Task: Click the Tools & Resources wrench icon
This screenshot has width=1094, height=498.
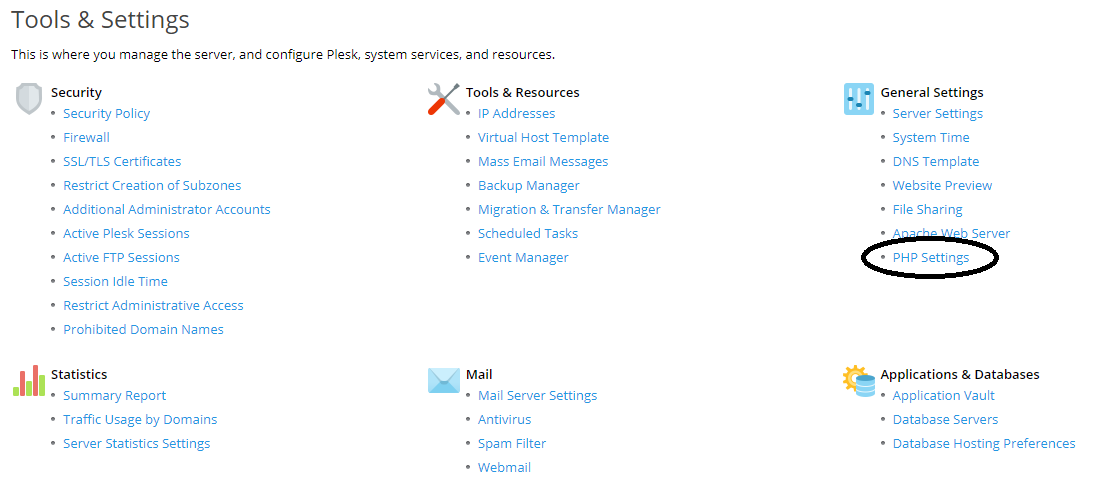Action: pos(444,99)
